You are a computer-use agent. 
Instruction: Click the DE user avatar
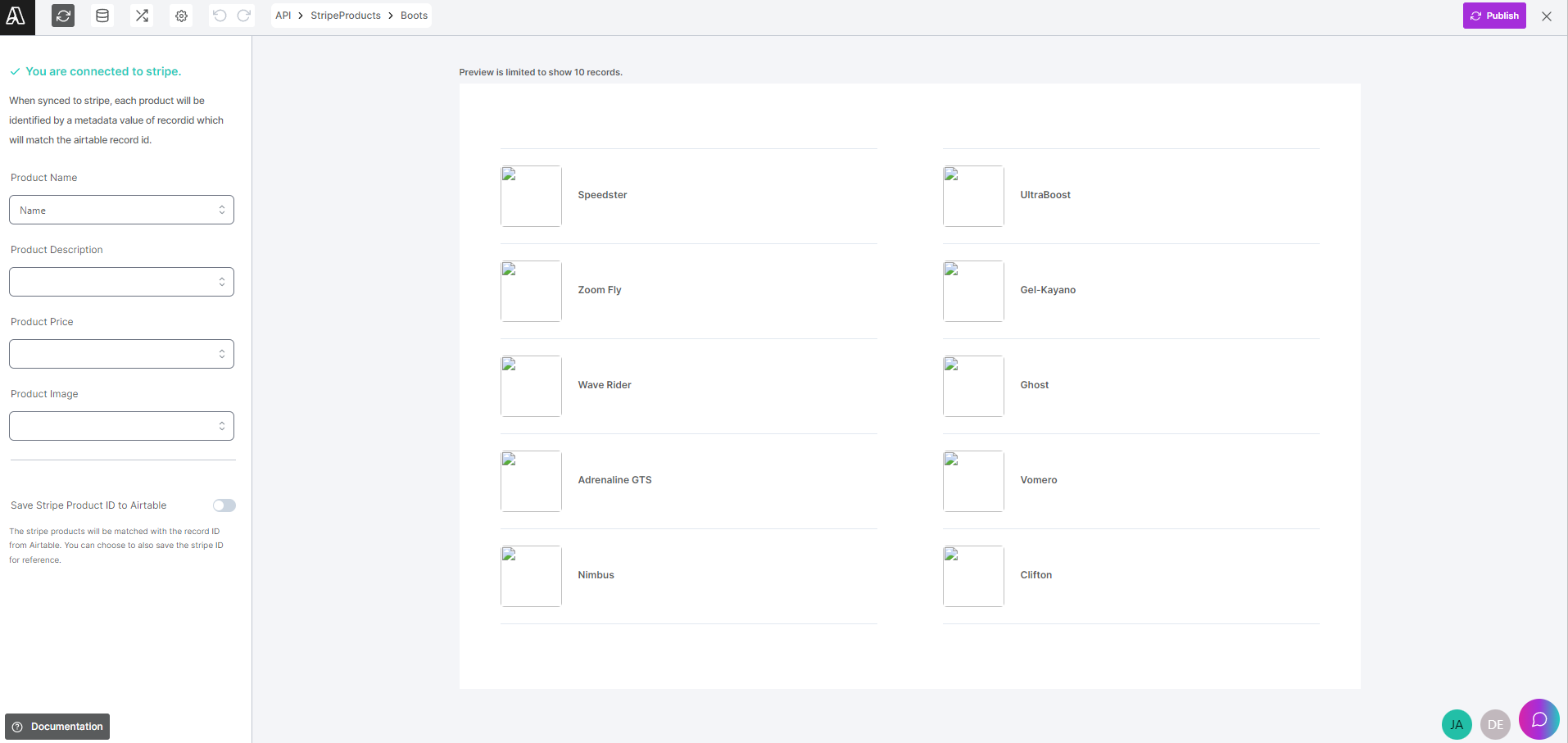coord(1495,724)
